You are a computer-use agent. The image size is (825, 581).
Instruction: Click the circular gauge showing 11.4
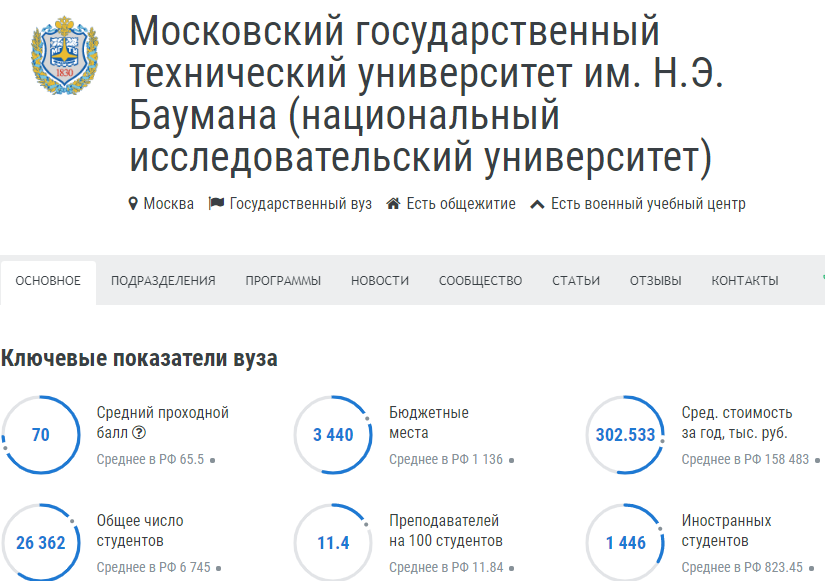(x=333, y=543)
